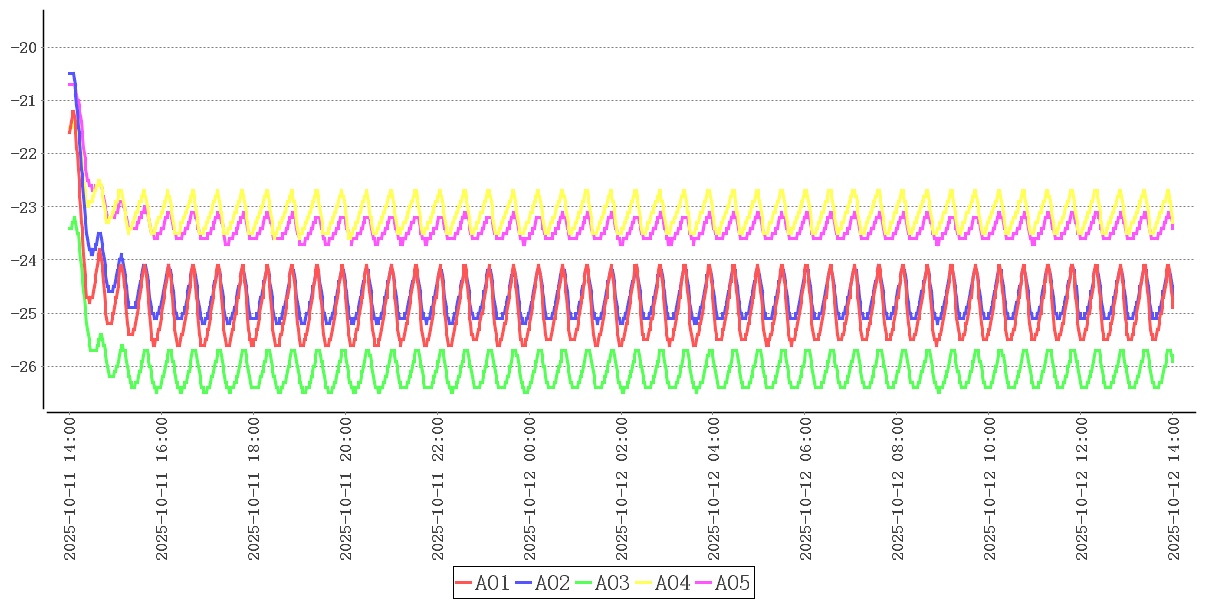Select the 2025-10-12 14:00 end time label
This screenshot has height=600, width=1207.
click(1174, 490)
